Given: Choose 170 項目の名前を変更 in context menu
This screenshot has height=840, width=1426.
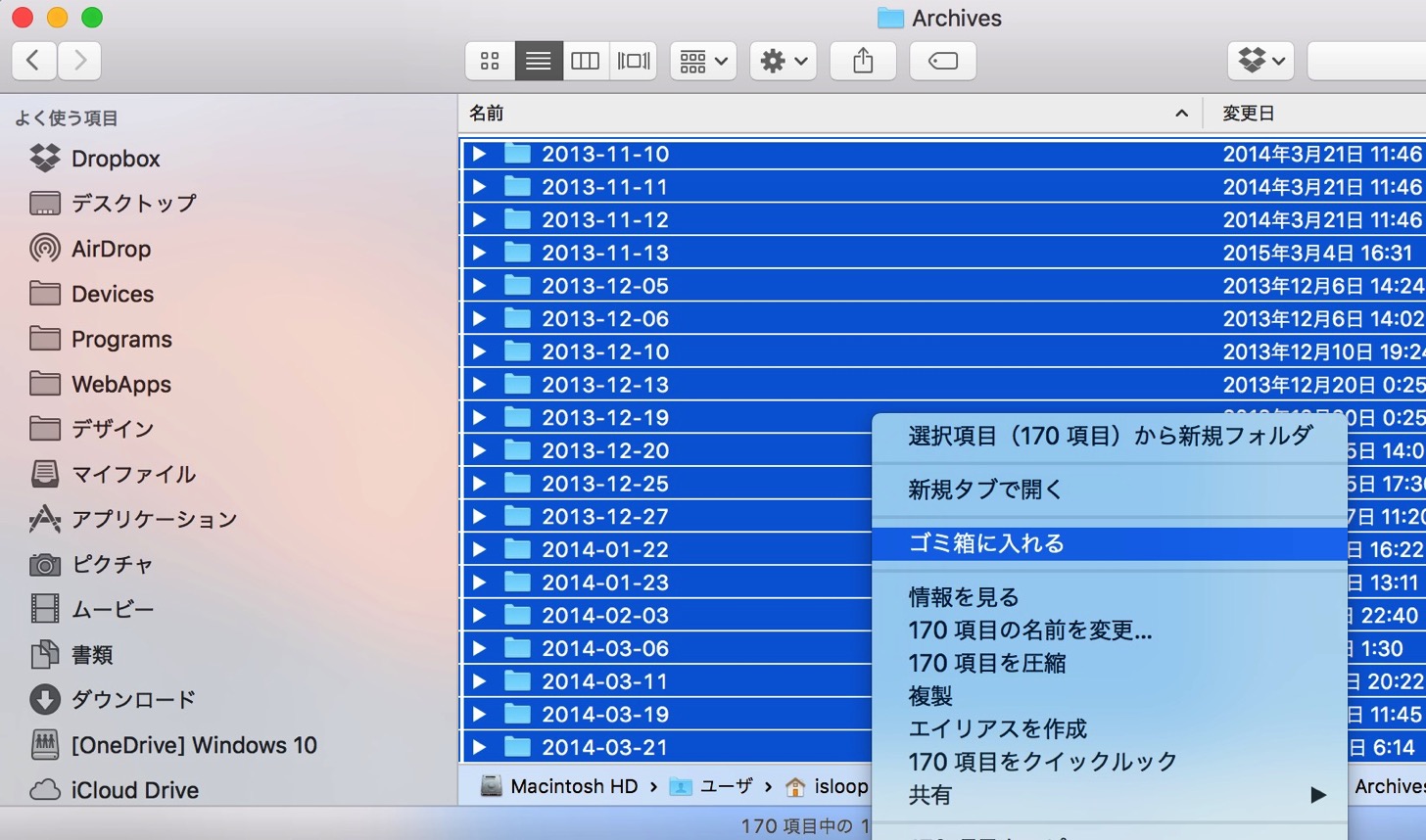Looking at the screenshot, I should 1110,630.
